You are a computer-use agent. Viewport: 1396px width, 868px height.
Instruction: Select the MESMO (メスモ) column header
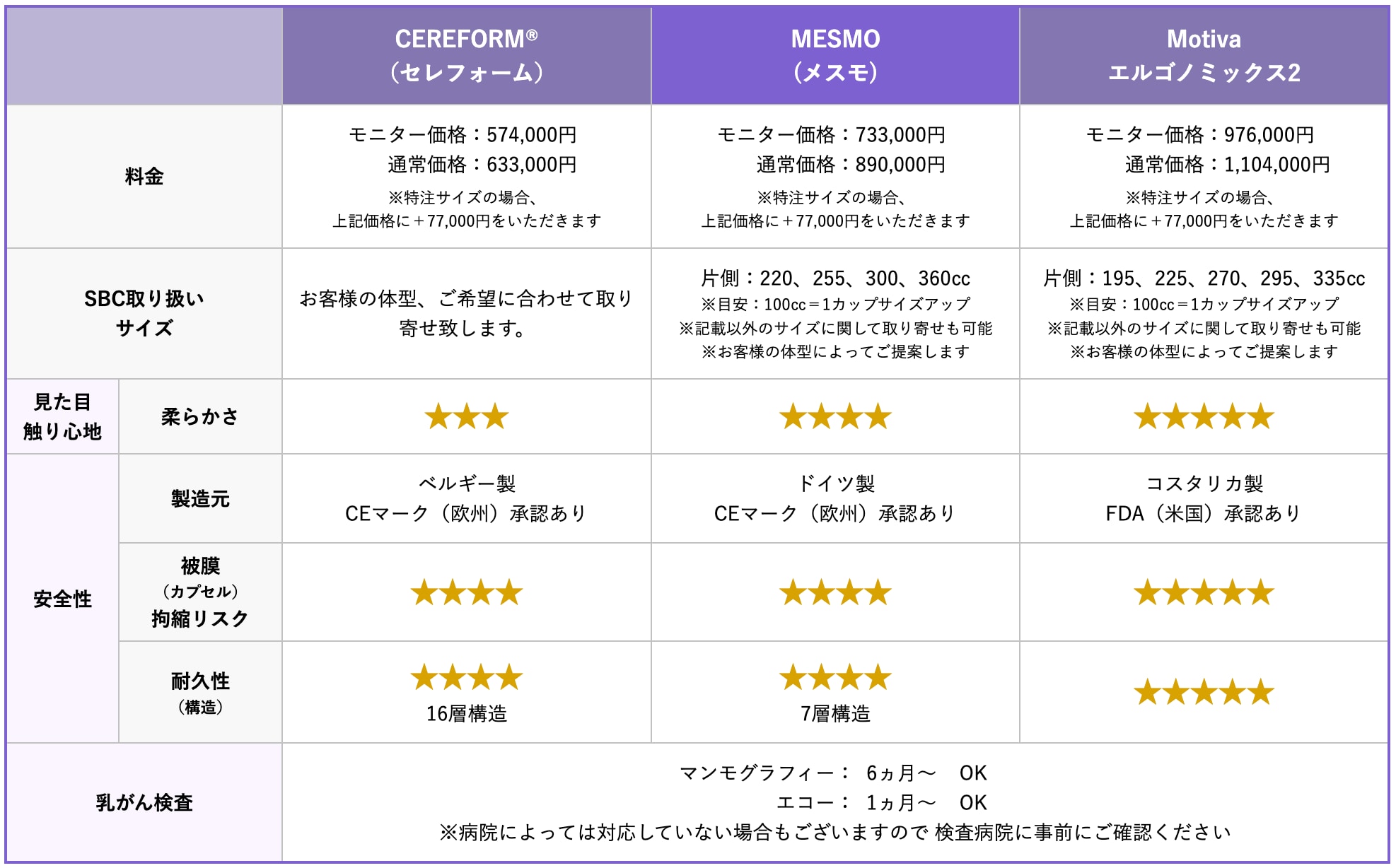click(x=835, y=56)
